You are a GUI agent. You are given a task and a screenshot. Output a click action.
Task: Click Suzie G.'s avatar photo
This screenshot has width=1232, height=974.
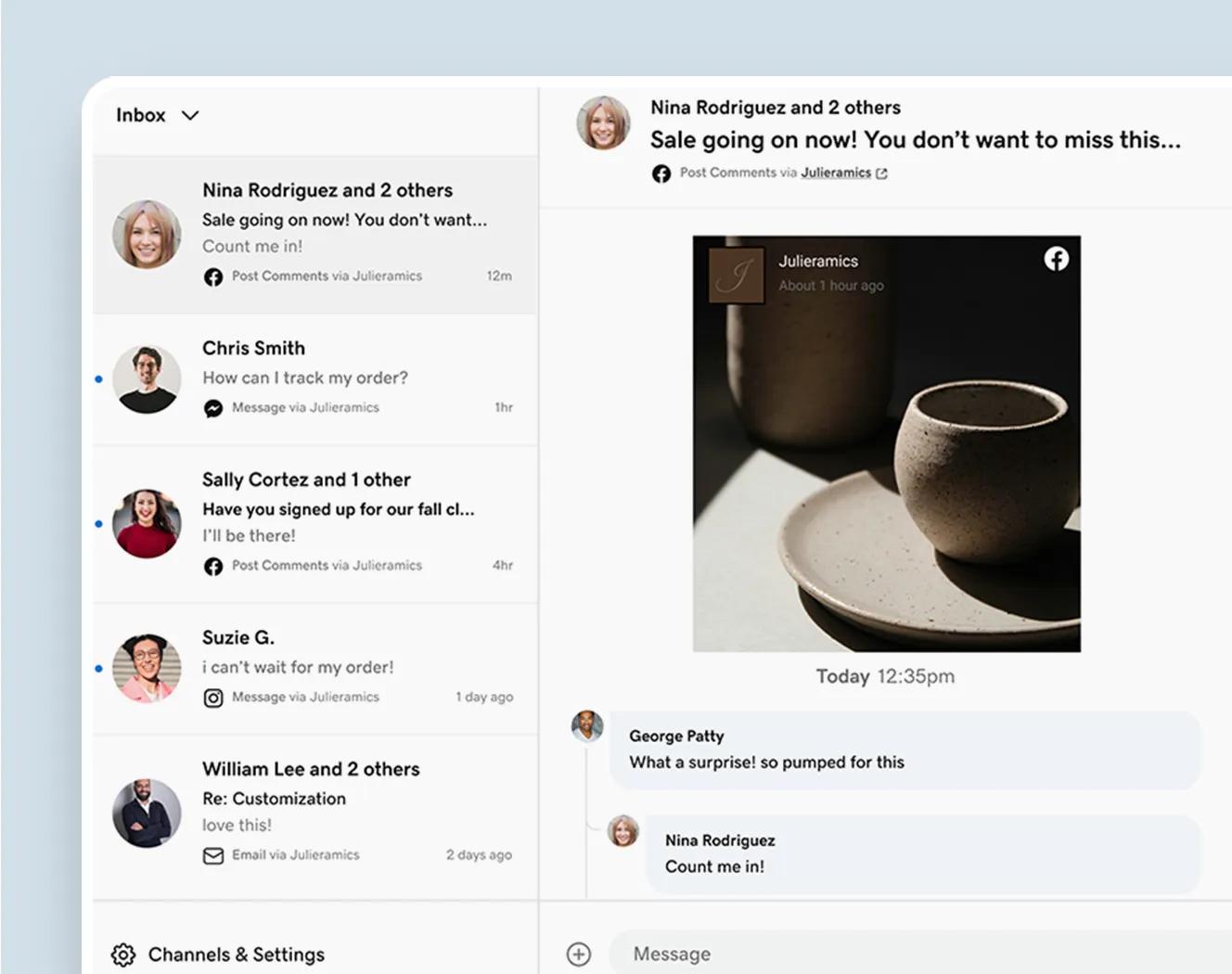(147, 669)
